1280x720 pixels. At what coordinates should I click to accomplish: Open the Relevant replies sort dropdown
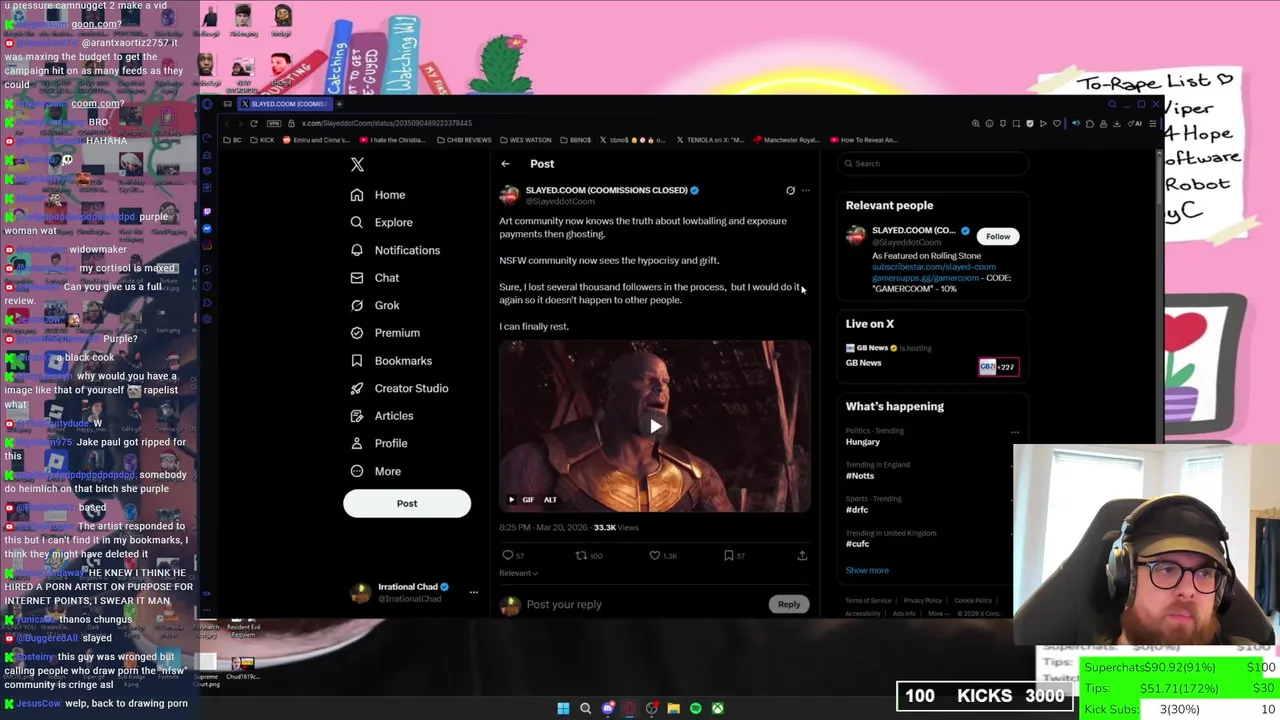click(x=518, y=573)
